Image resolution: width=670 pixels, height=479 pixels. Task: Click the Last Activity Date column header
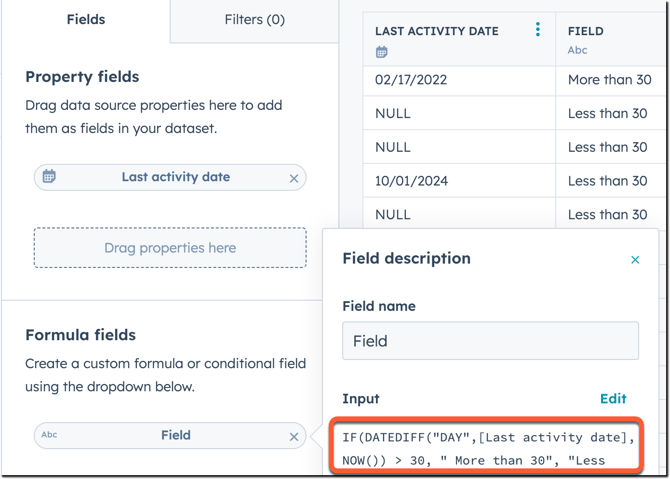pos(437,31)
